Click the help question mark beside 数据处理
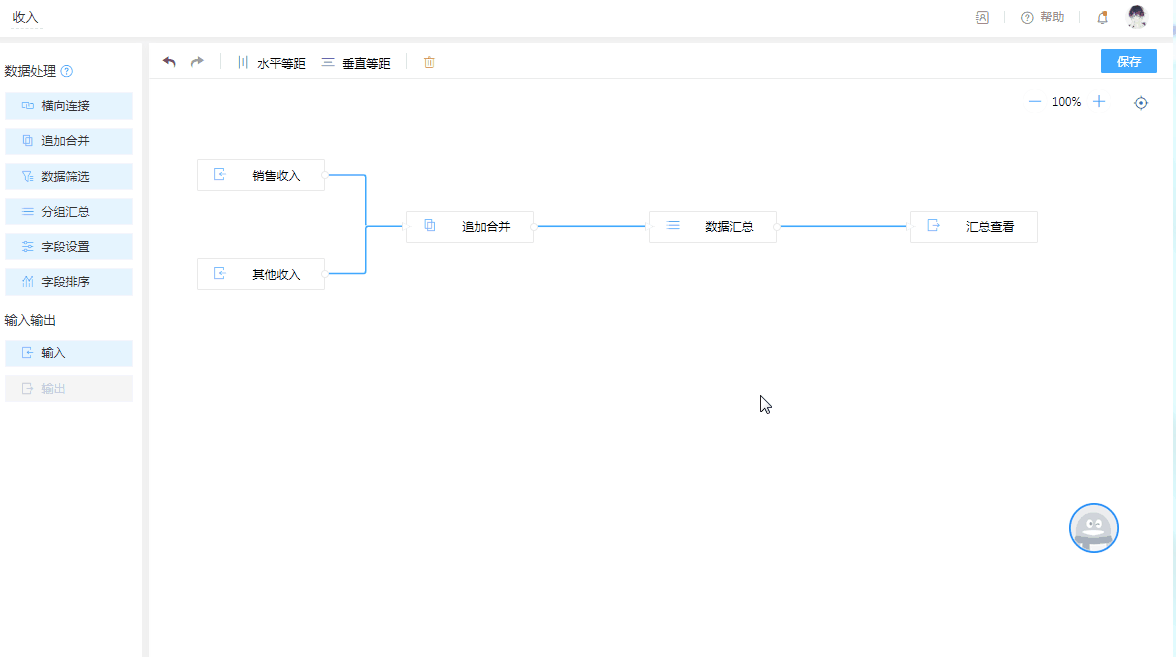 tap(67, 71)
